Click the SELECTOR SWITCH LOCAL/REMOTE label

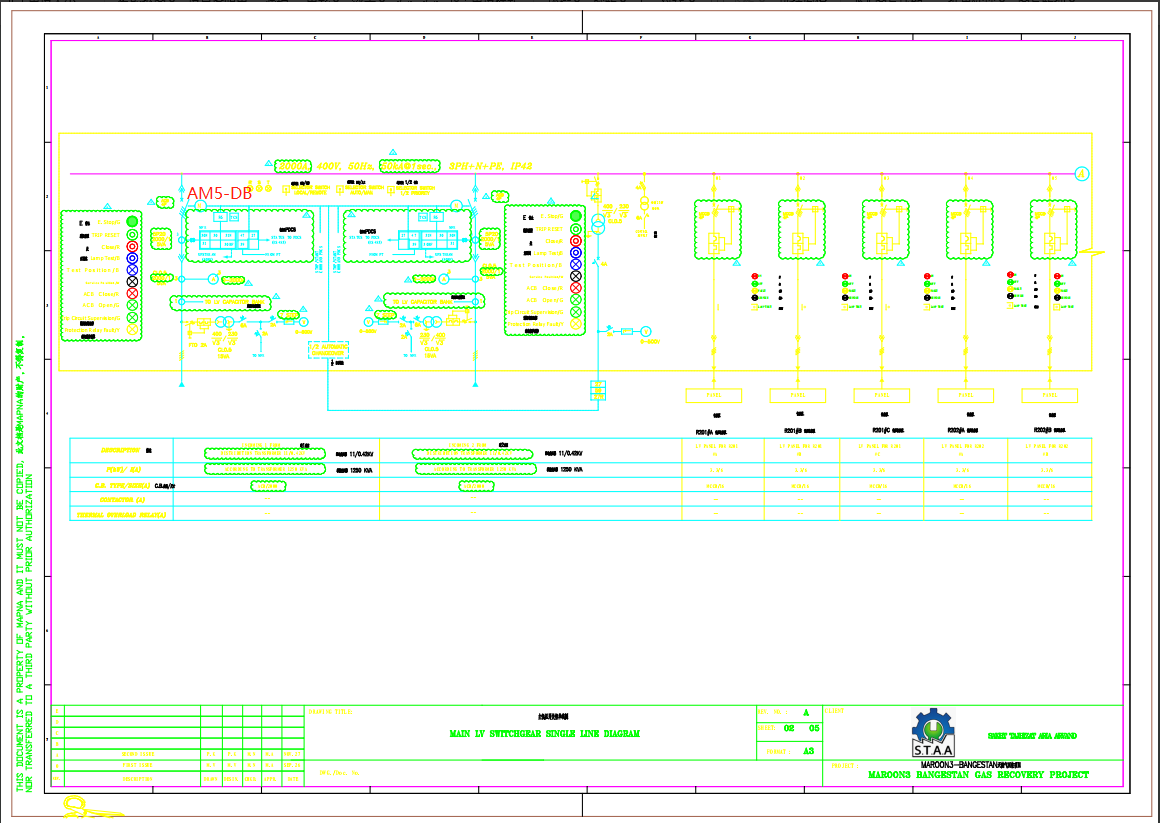click(x=309, y=190)
